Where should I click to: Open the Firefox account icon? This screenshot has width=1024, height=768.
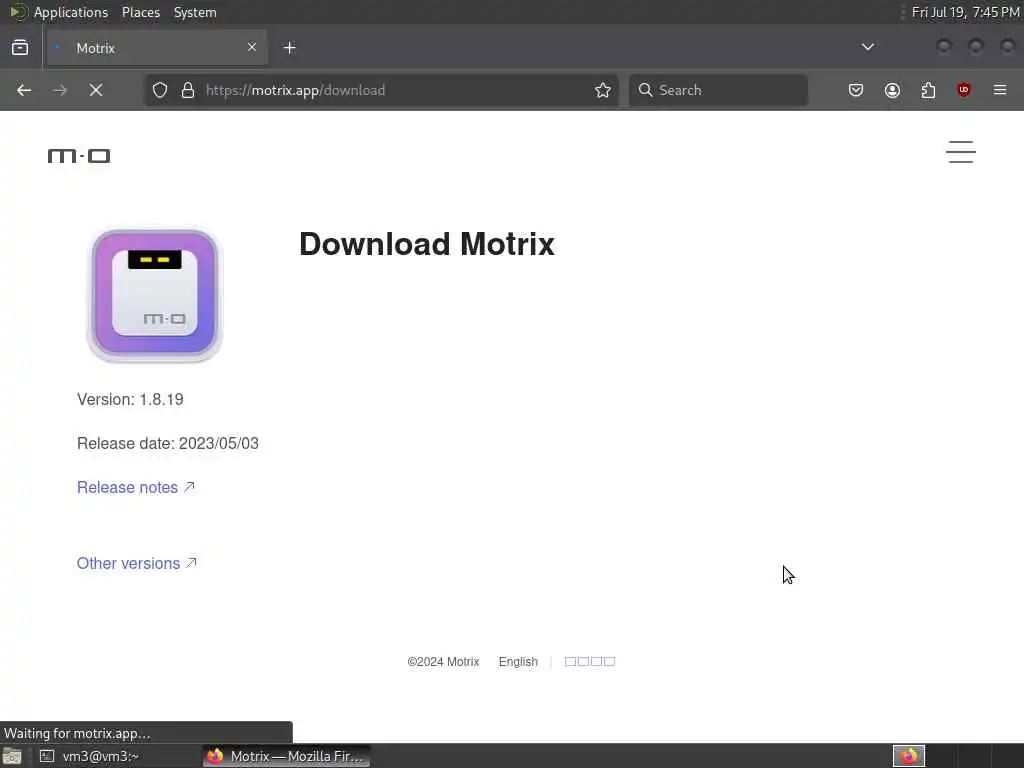(x=892, y=90)
